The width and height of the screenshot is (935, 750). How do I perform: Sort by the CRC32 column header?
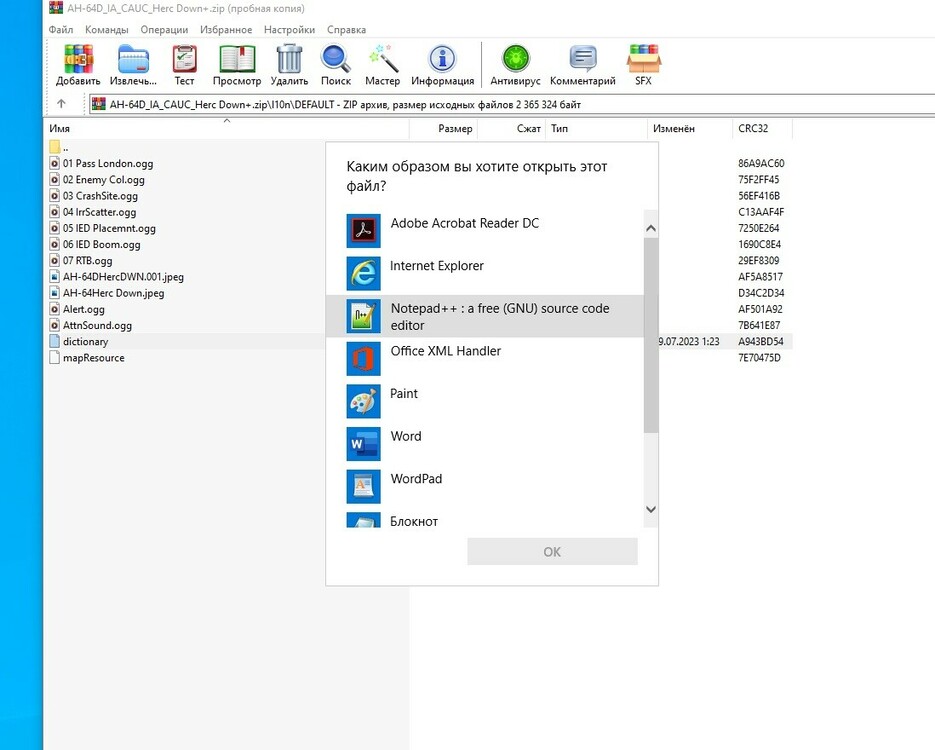[763, 128]
